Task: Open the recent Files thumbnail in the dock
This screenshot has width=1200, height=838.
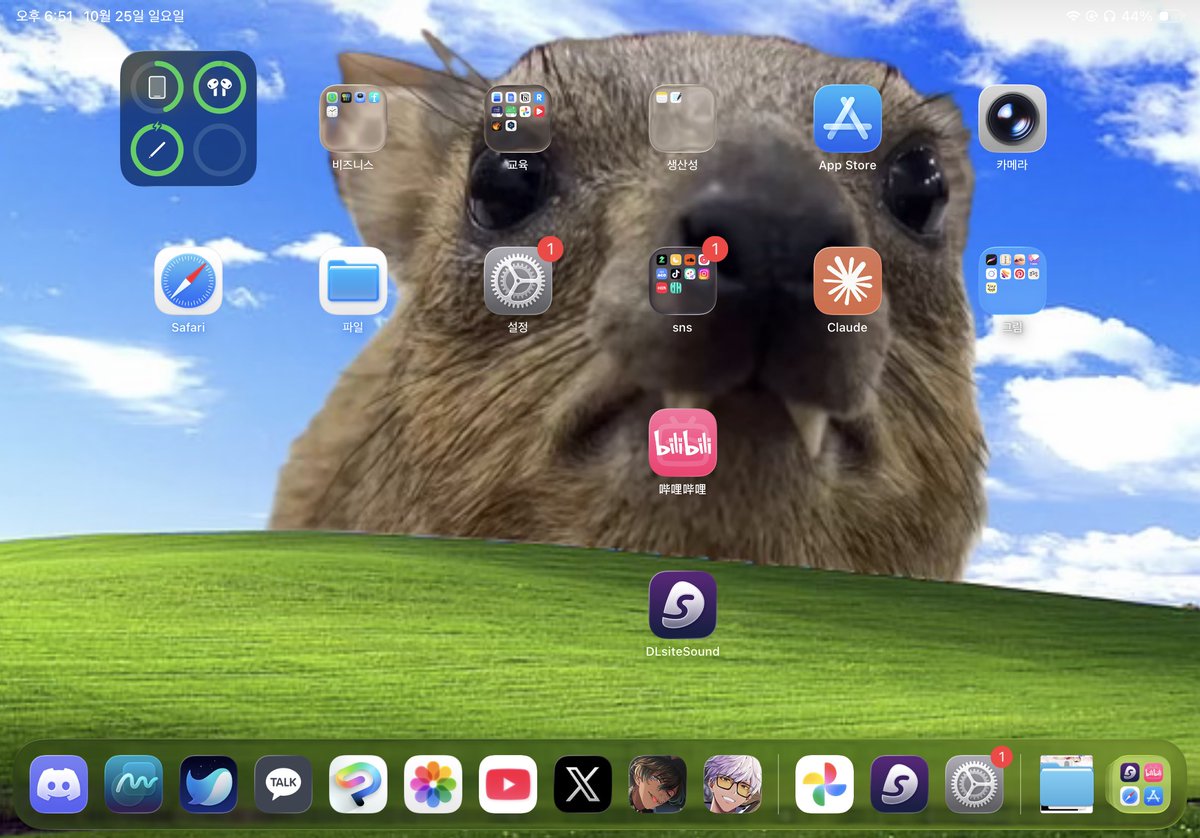Action: [1066, 784]
